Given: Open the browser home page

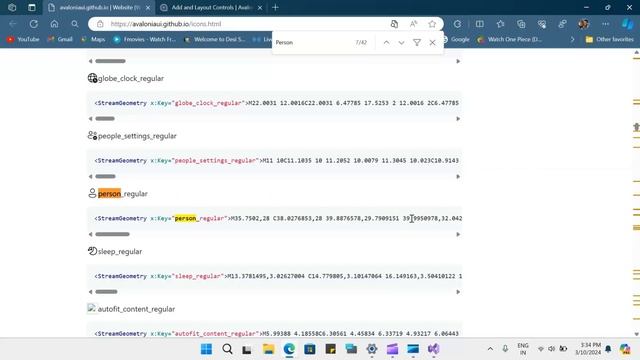Looking at the screenshot, I should (54, 24).
